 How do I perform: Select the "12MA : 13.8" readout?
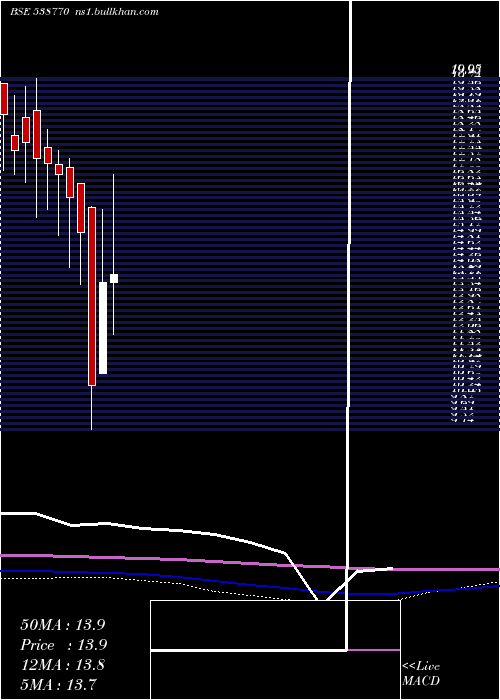63,665
